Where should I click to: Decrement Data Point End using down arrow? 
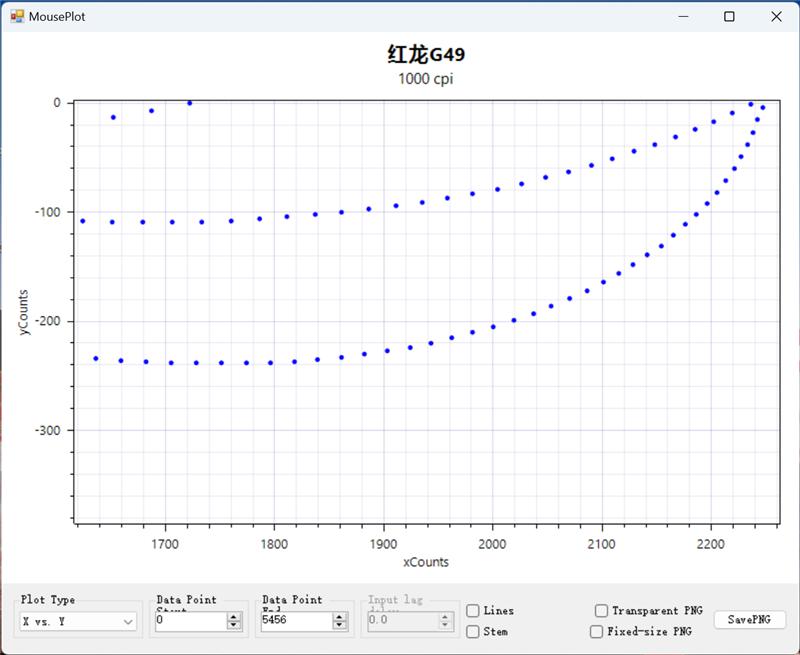(x=340, y=625)
